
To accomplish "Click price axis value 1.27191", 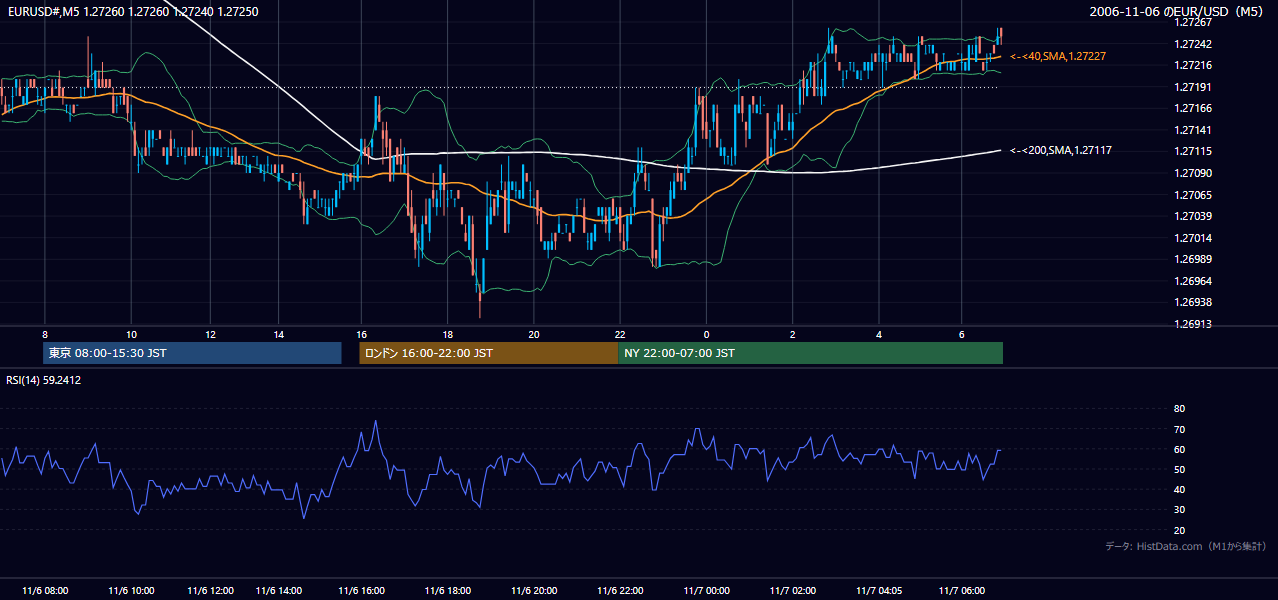I will (1195, 87).
